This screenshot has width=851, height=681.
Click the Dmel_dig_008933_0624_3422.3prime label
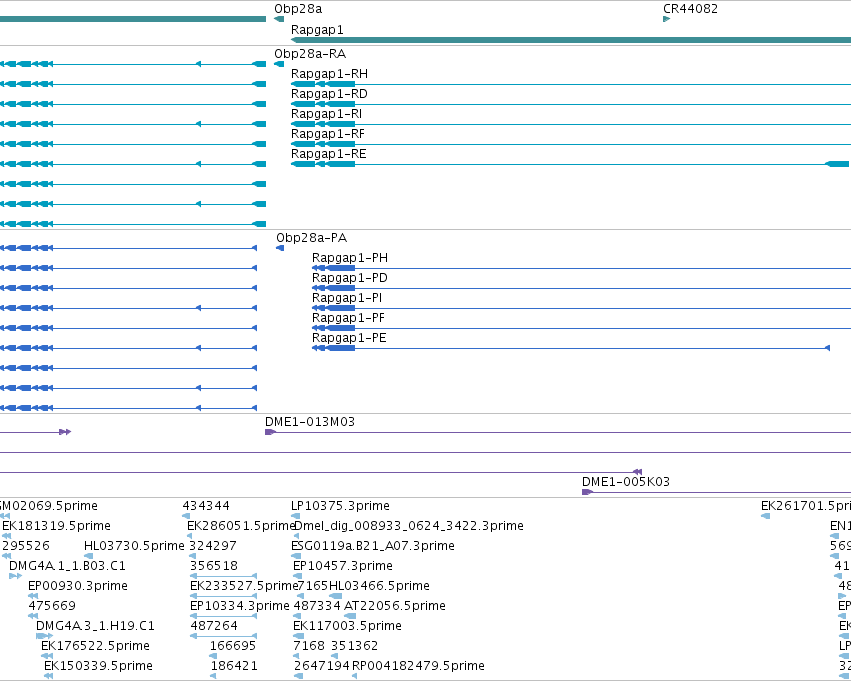[x=409, y=526]
